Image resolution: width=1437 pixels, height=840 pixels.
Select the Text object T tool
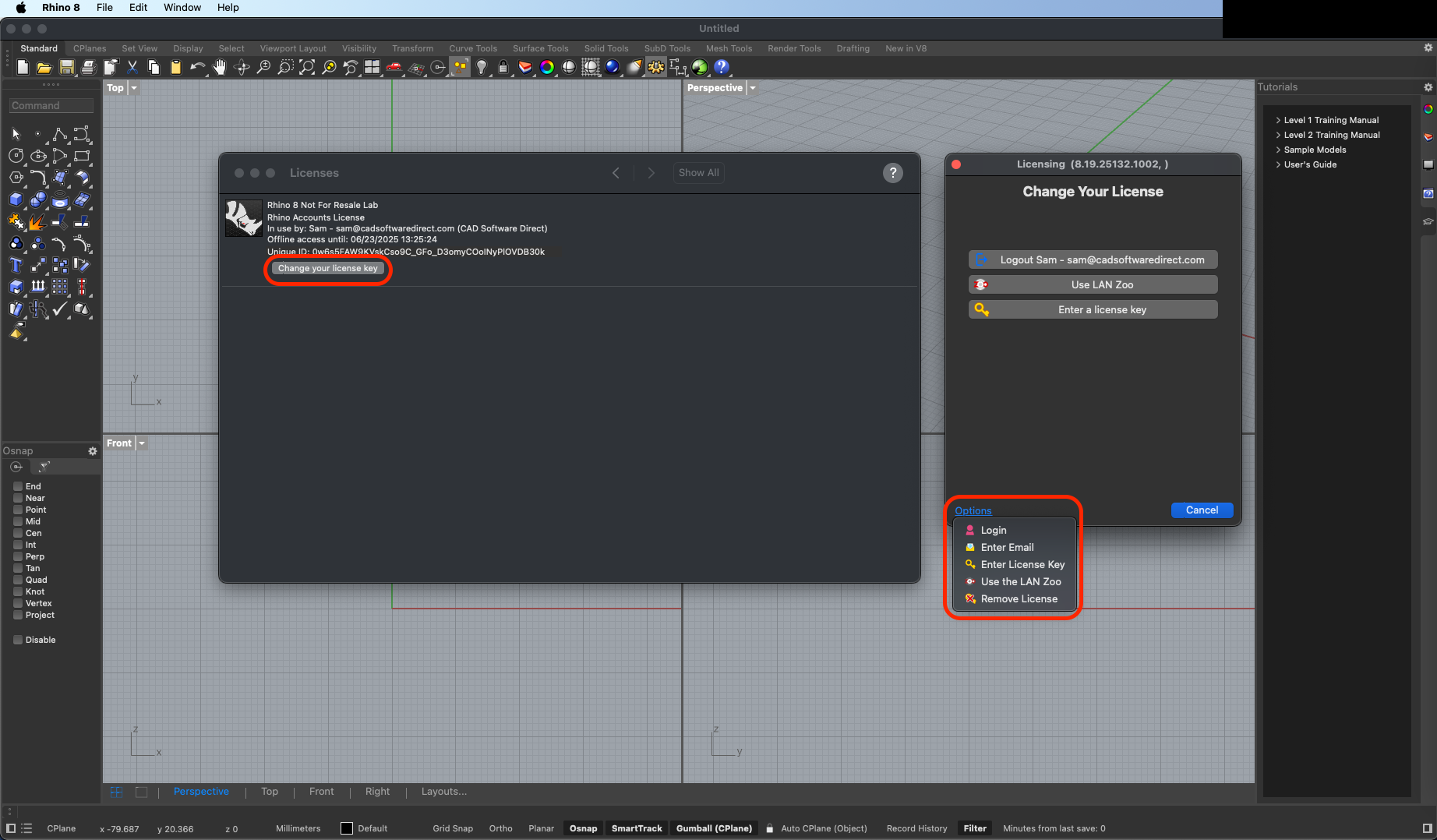tap(16, 266)
